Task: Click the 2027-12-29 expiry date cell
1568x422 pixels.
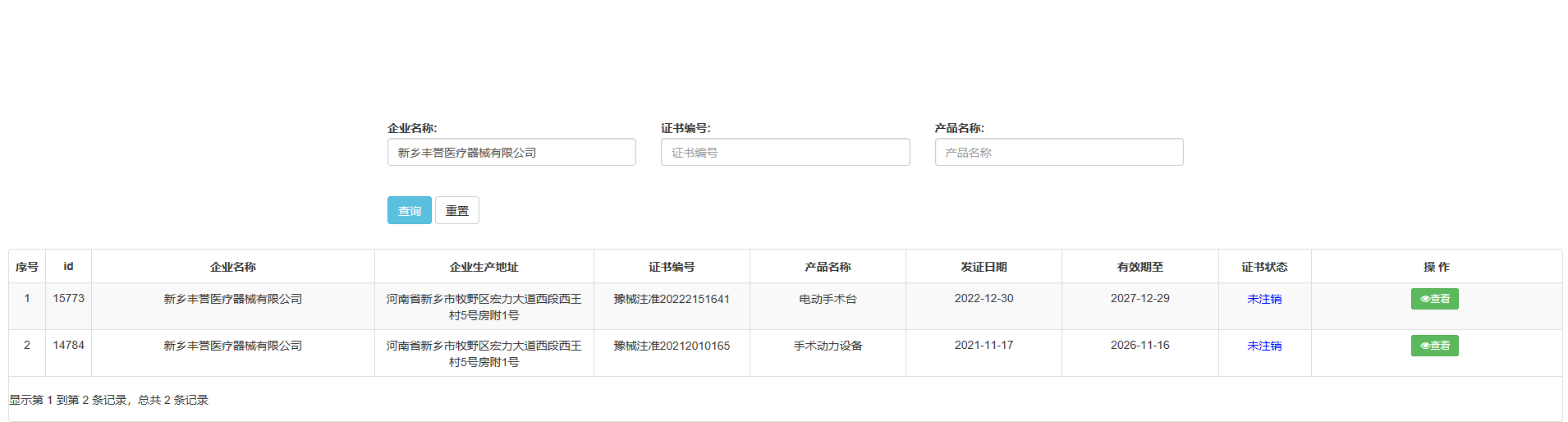Action: (x=1139, y=299)
